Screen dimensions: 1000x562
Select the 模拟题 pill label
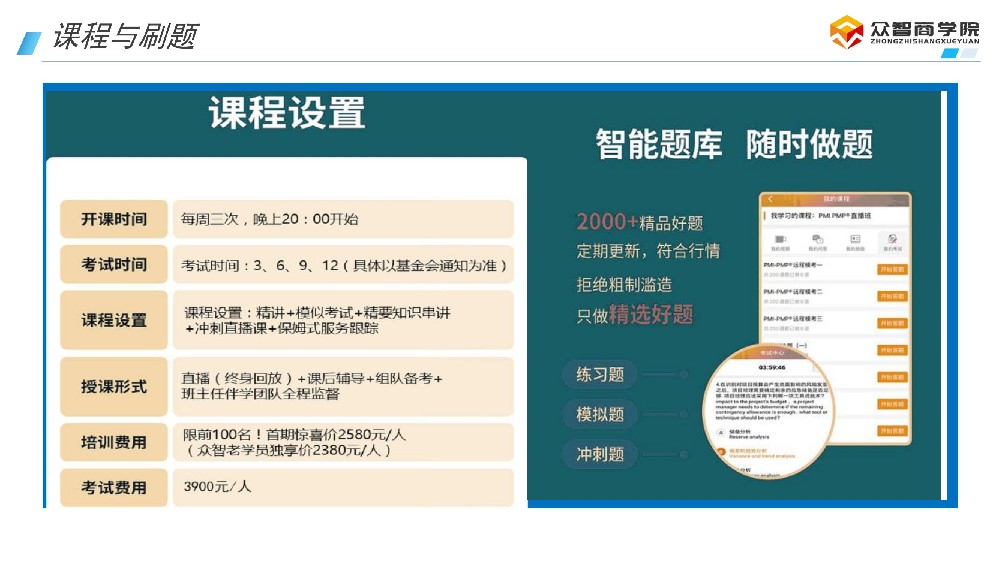point(600,414)
